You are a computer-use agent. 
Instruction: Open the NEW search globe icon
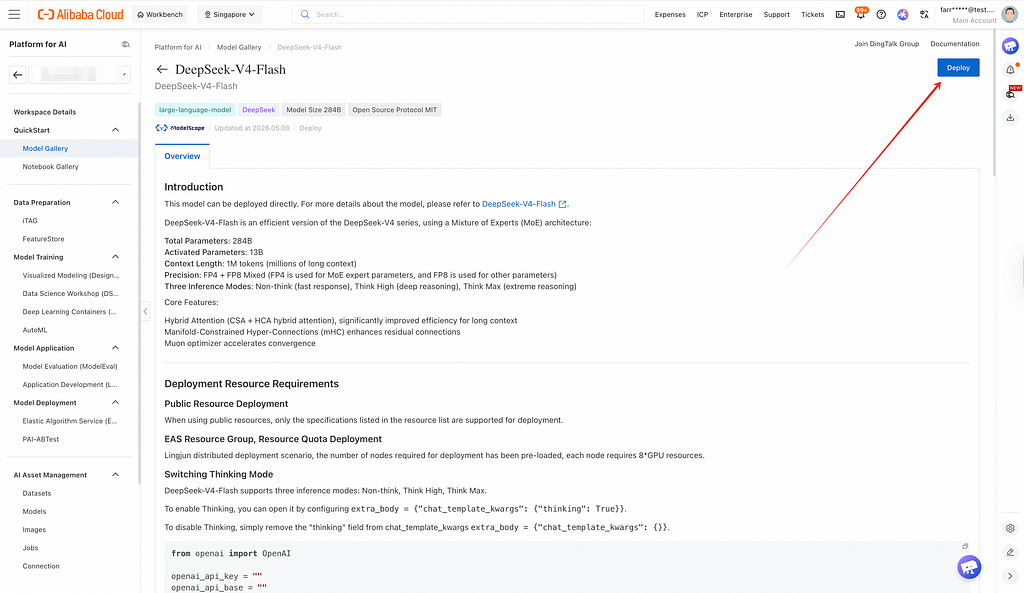pyautogui.click(x=1011, y=93)
